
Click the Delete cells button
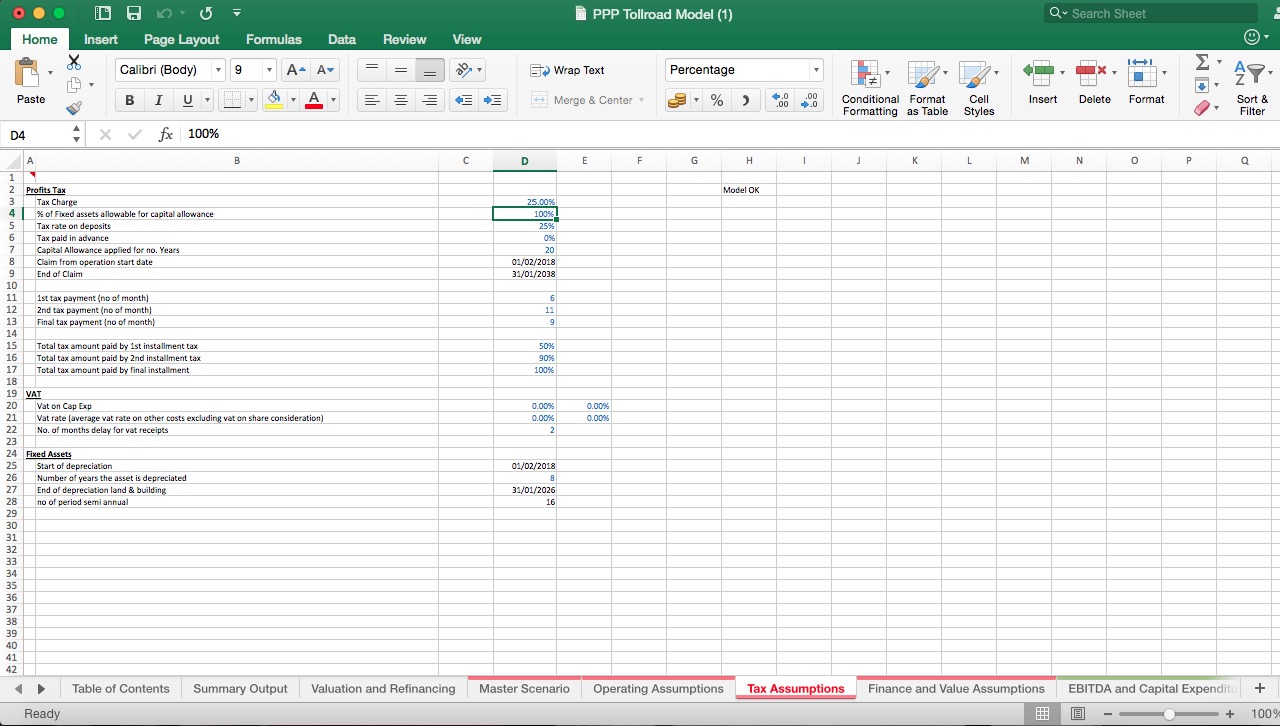1095,82
